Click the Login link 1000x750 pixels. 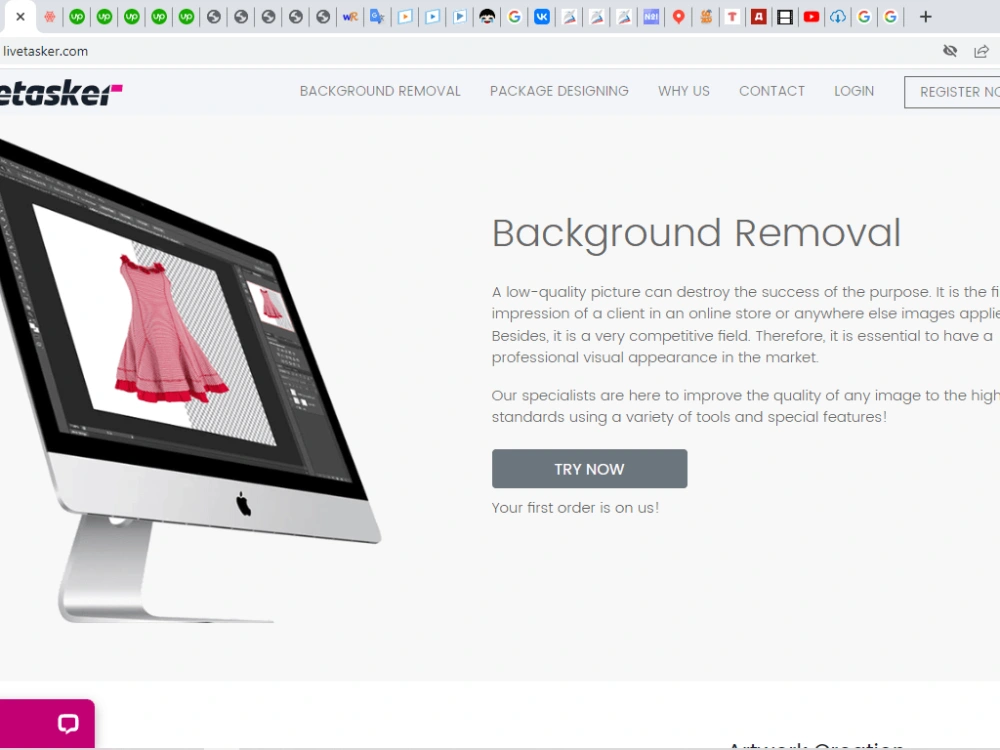[x=854, y=91]
